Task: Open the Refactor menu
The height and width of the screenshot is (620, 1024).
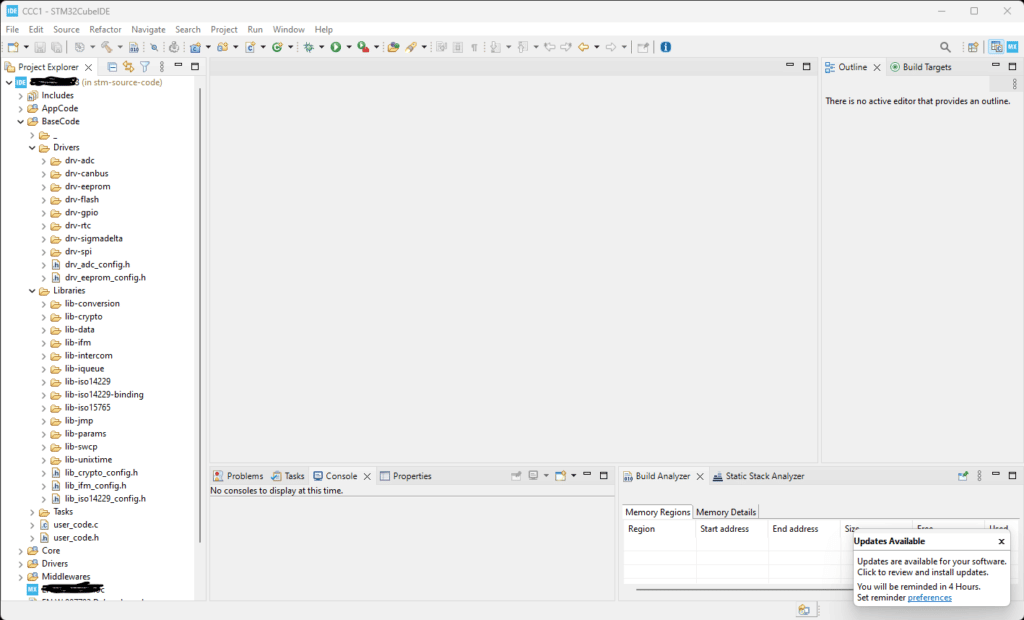Action: [x=105, y=29]
